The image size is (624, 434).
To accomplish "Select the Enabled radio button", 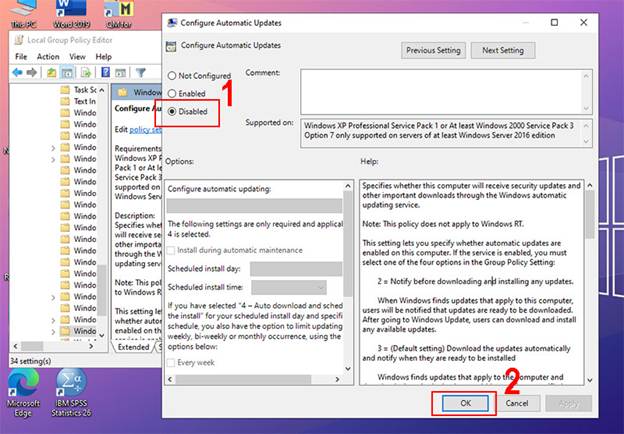I will (174, 93).
